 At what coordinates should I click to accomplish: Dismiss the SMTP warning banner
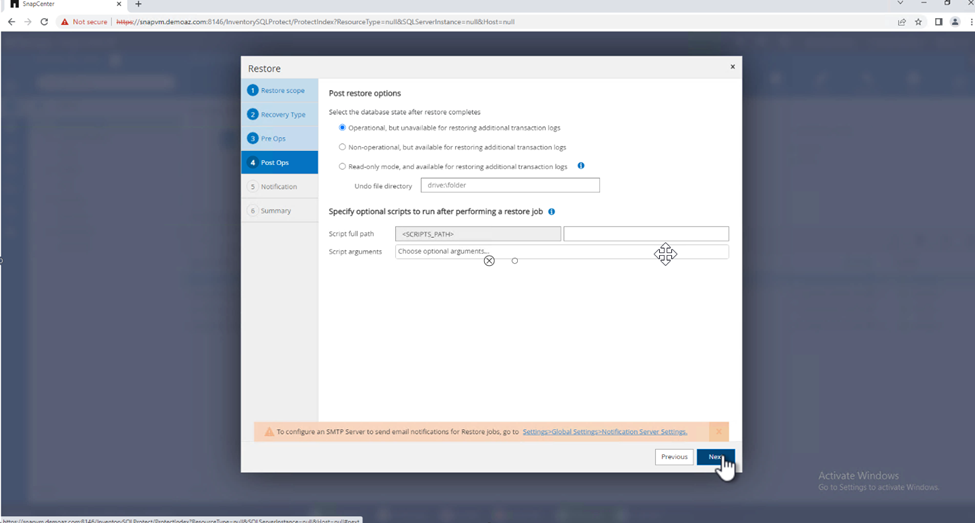pyautogui.click(x=718, y=432)
